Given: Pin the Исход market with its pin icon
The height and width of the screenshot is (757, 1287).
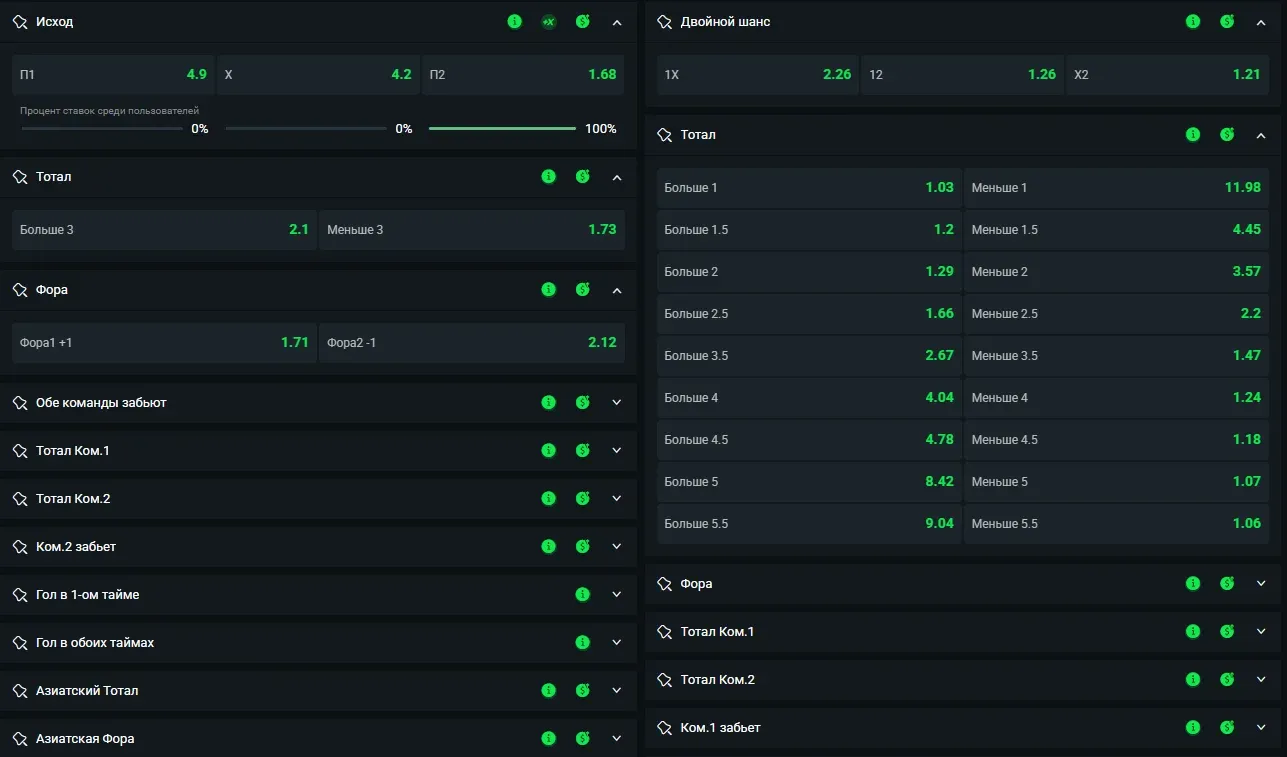Looking at the screenshot, I should pyautogui.click(x=20, y=22).
